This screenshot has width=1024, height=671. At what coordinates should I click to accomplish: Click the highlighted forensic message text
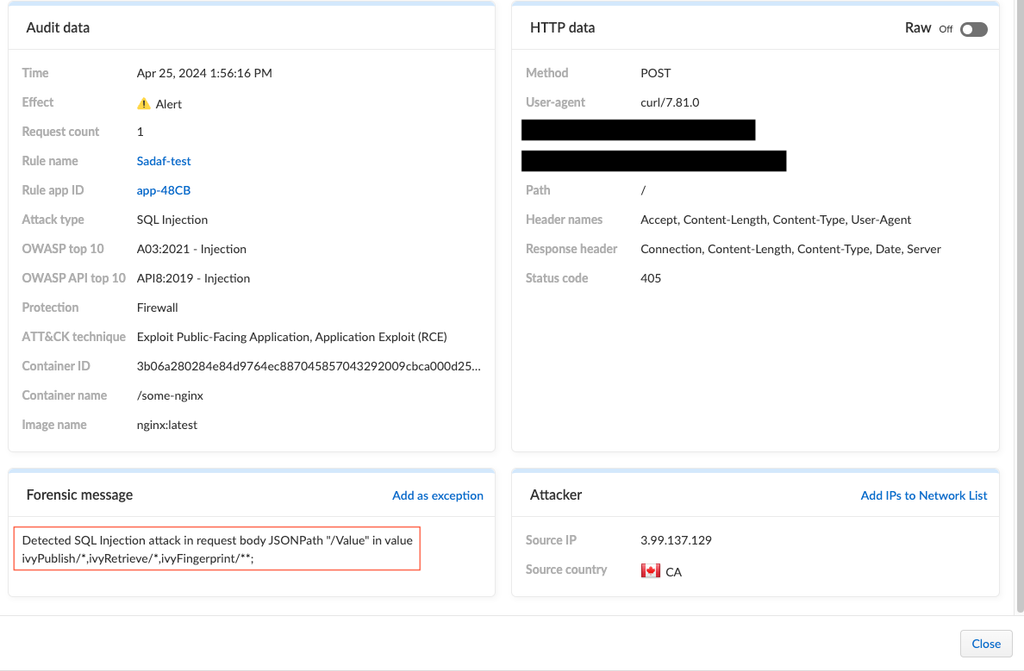217,549
